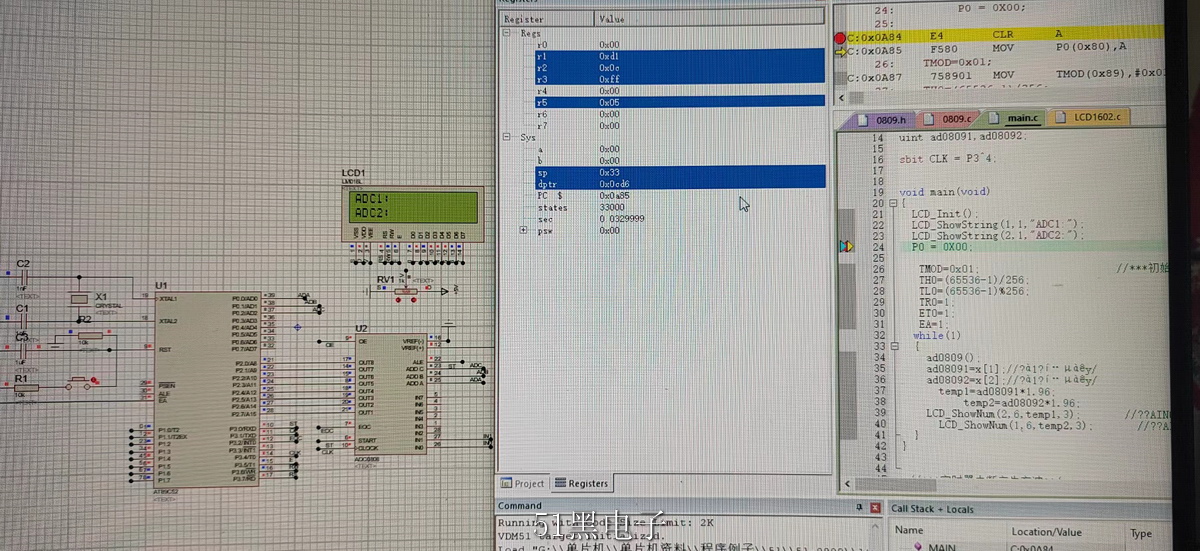The height and width of the screenshot is (551, 1200).
Task: Click the r0 register row
Action: [x=680, y=45]
